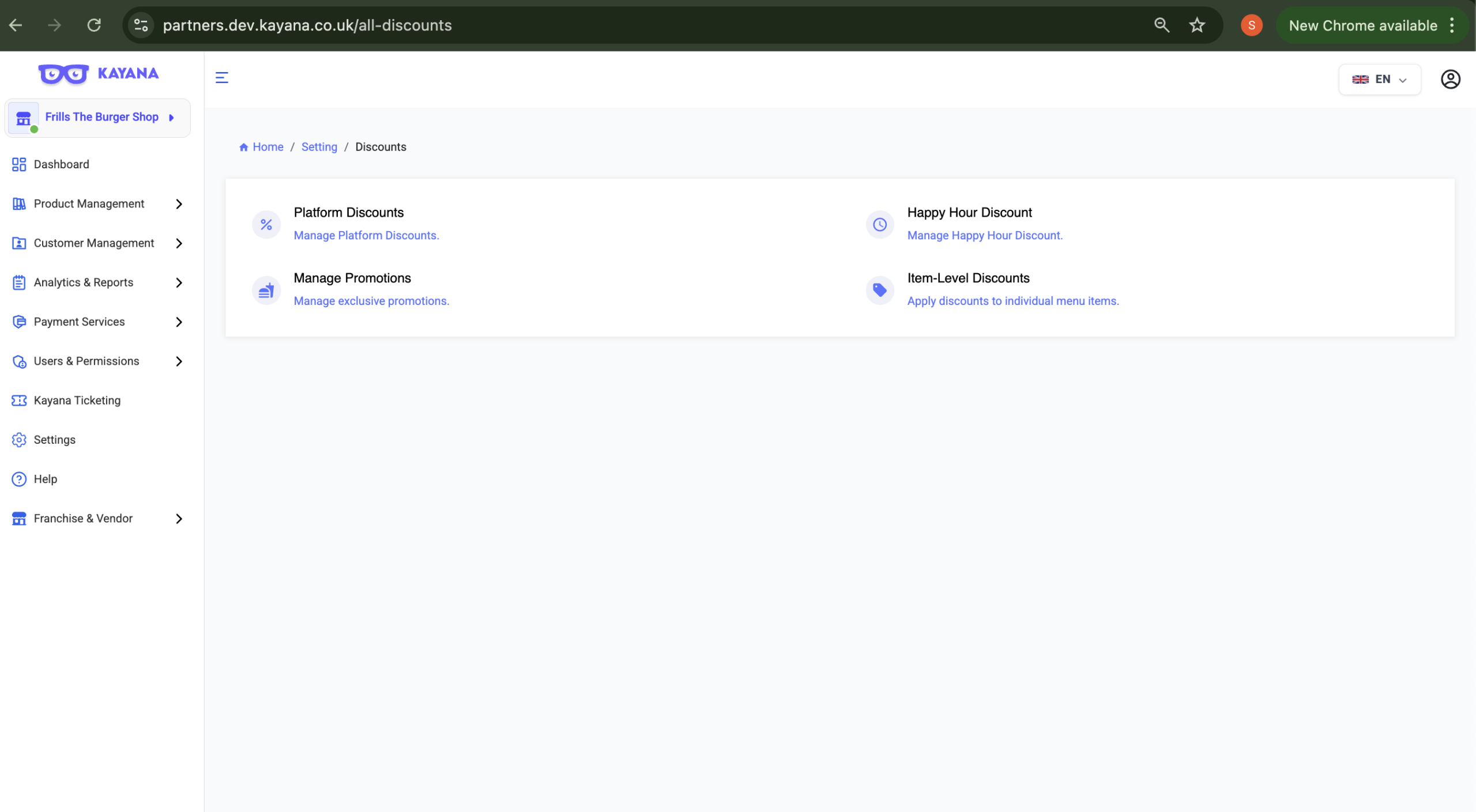Expand the Product Management chevron
This screenshot has width=1476, height=812.
click(179, 204)
